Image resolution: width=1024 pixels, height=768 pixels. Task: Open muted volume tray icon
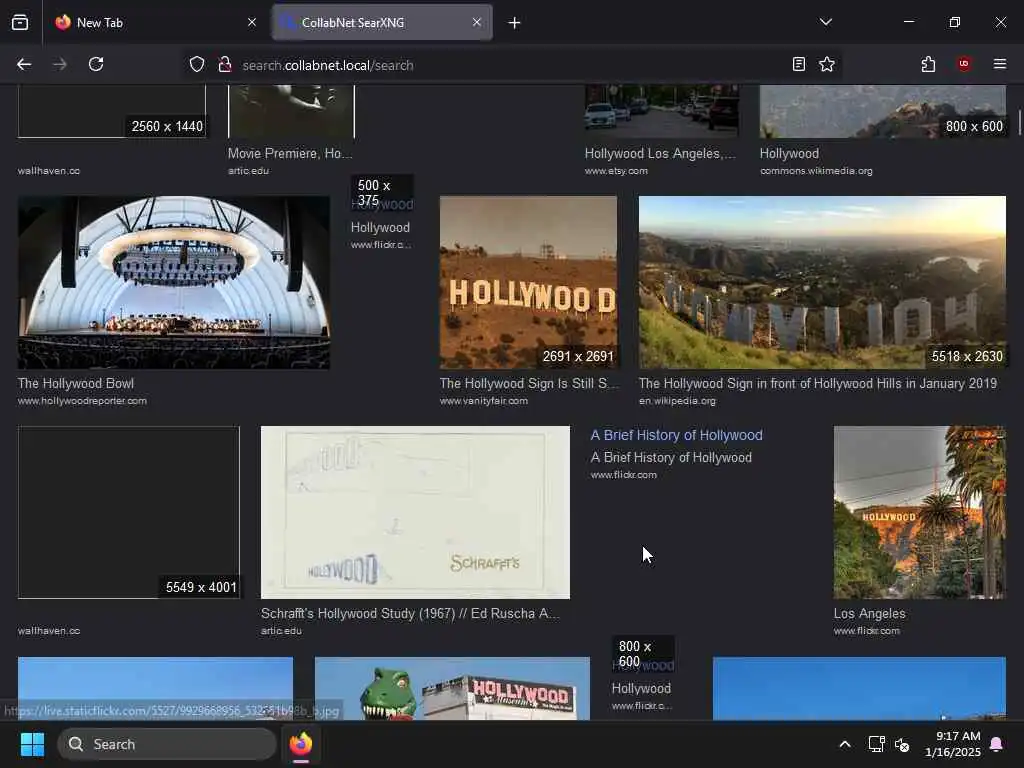[902, 744]
